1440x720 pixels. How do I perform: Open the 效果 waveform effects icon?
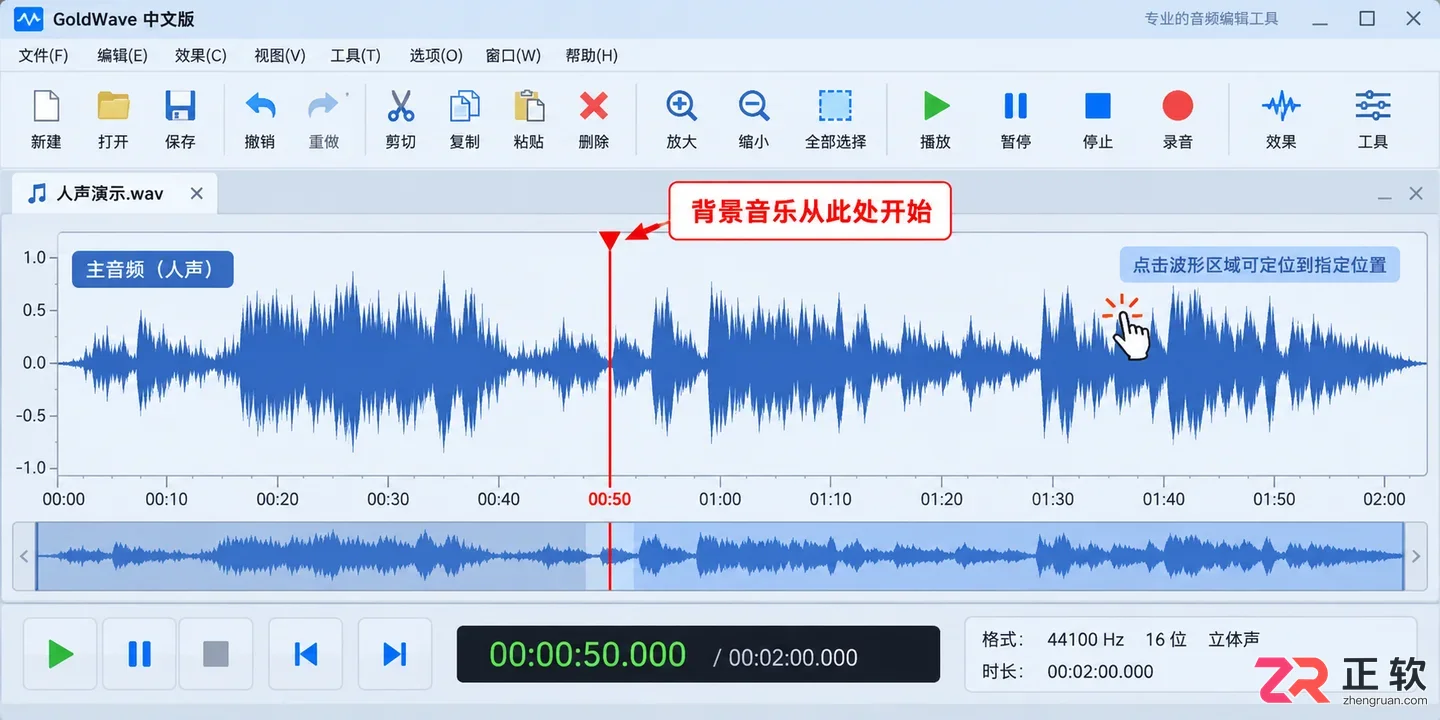coord(1281,106)
